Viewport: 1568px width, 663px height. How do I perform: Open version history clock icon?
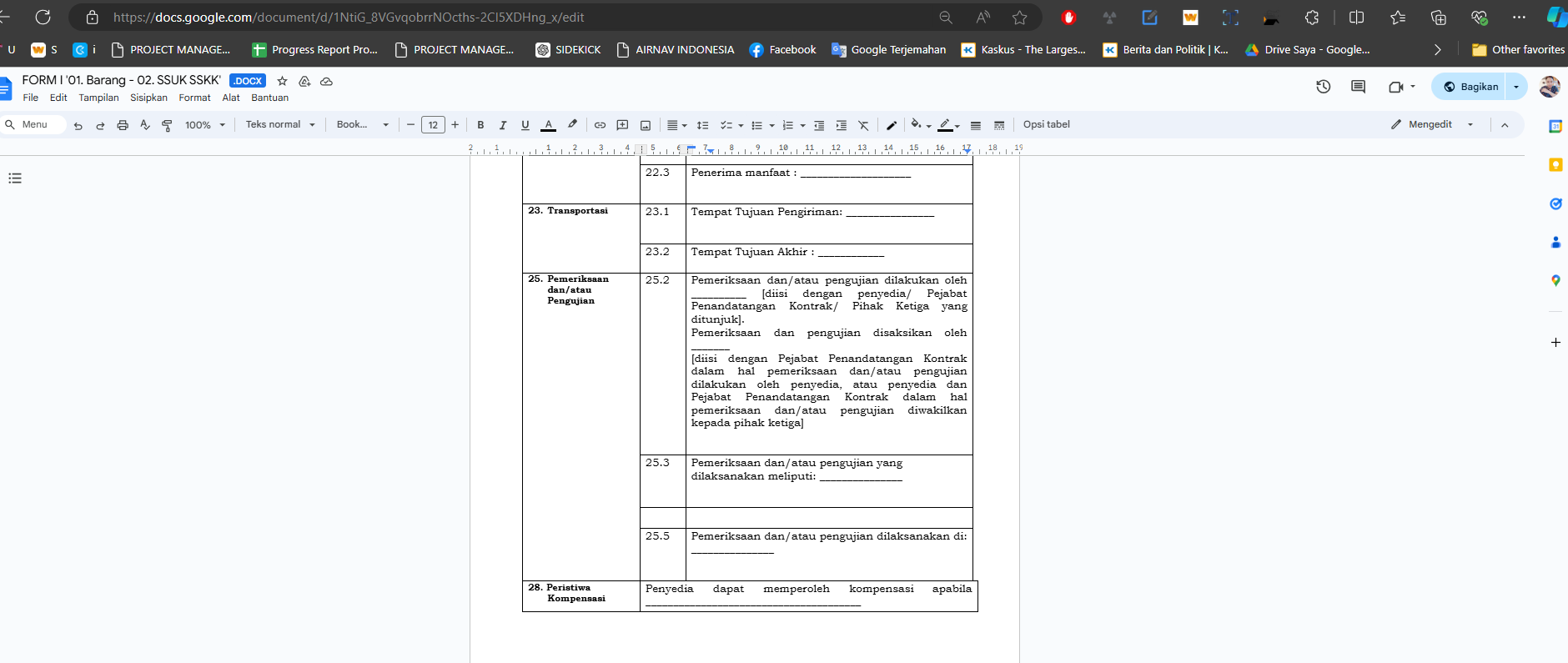click(1323, 87)
